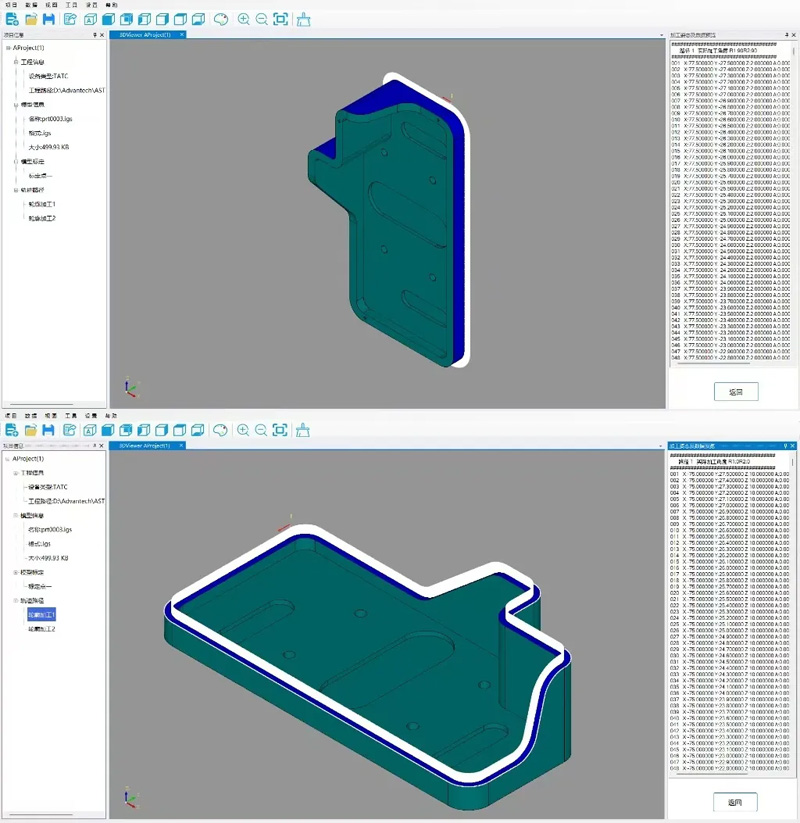800x823 pixels.
Task: Open the folder icon in the upper toolbar
Action: pyautogui.click(x=31, y=19)
